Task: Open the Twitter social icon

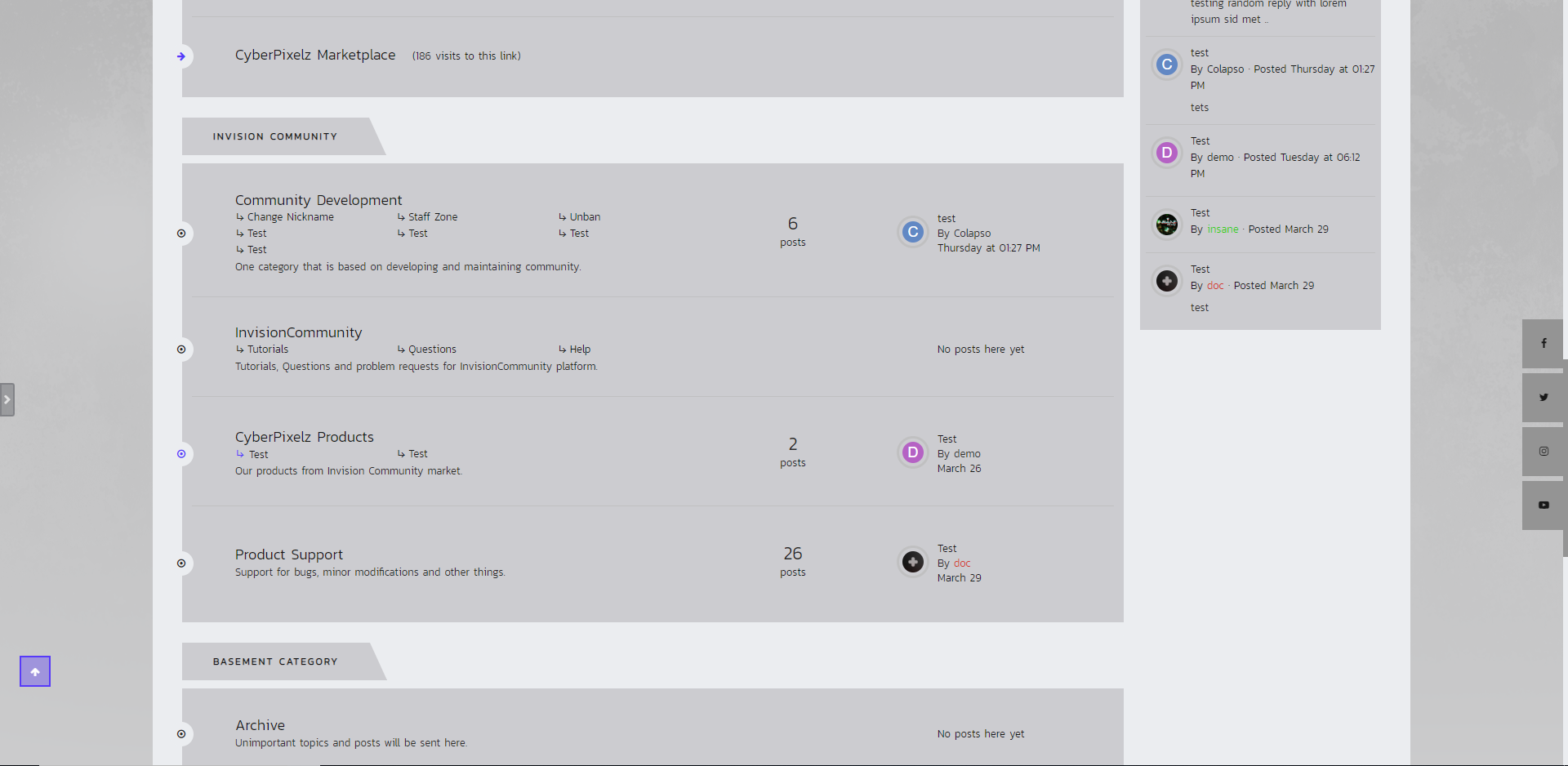Action: (x=1543, y=398)
